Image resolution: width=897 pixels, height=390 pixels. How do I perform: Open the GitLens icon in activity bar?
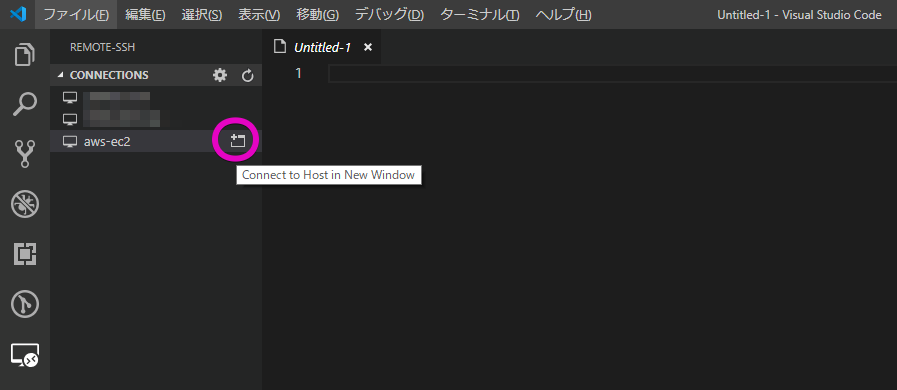coord(25,304)
